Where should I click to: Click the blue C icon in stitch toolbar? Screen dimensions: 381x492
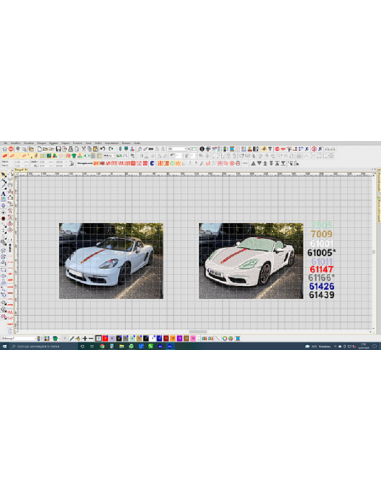point(152,163)
